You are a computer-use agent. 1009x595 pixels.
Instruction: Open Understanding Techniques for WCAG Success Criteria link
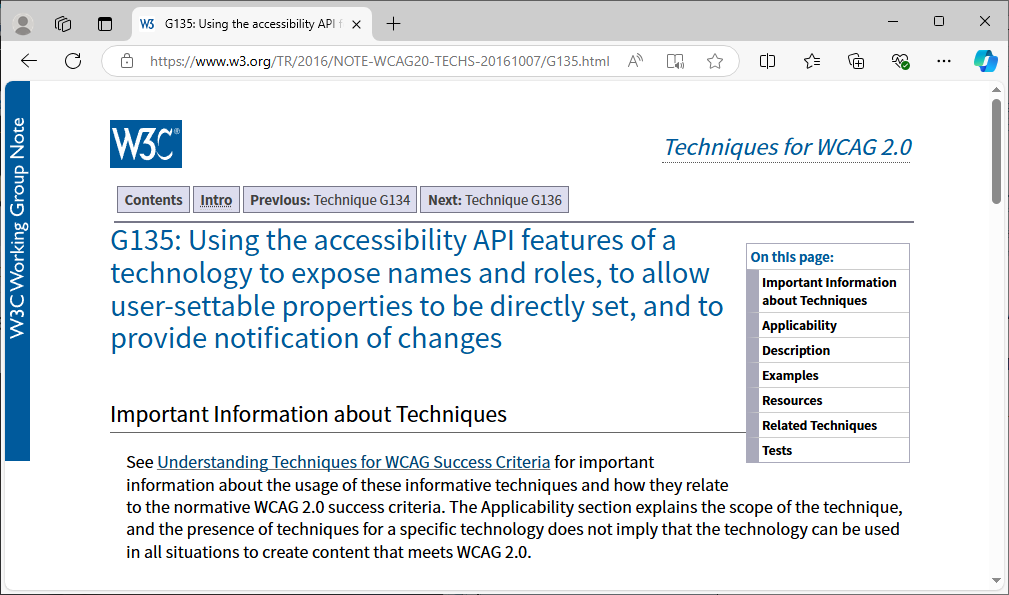(353, 462)
